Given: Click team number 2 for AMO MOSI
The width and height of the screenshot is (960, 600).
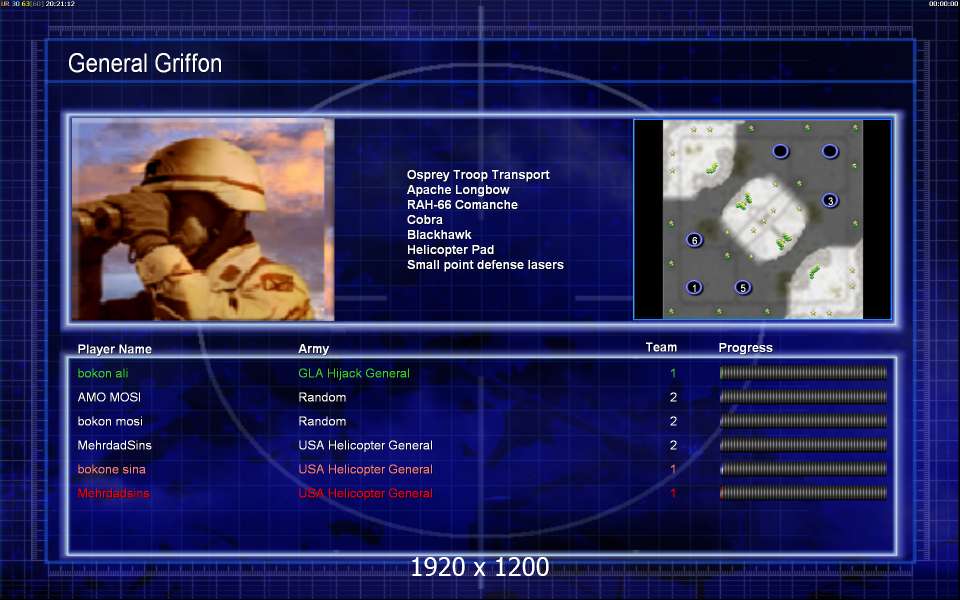Looking at the screenshot, I should click(x=673, y=397).
